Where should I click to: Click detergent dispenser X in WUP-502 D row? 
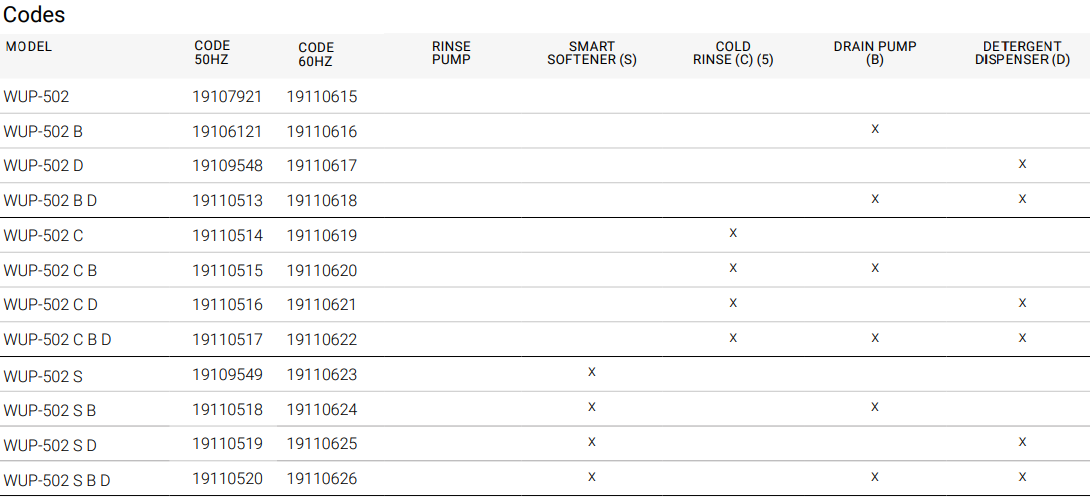[1022, 164]
